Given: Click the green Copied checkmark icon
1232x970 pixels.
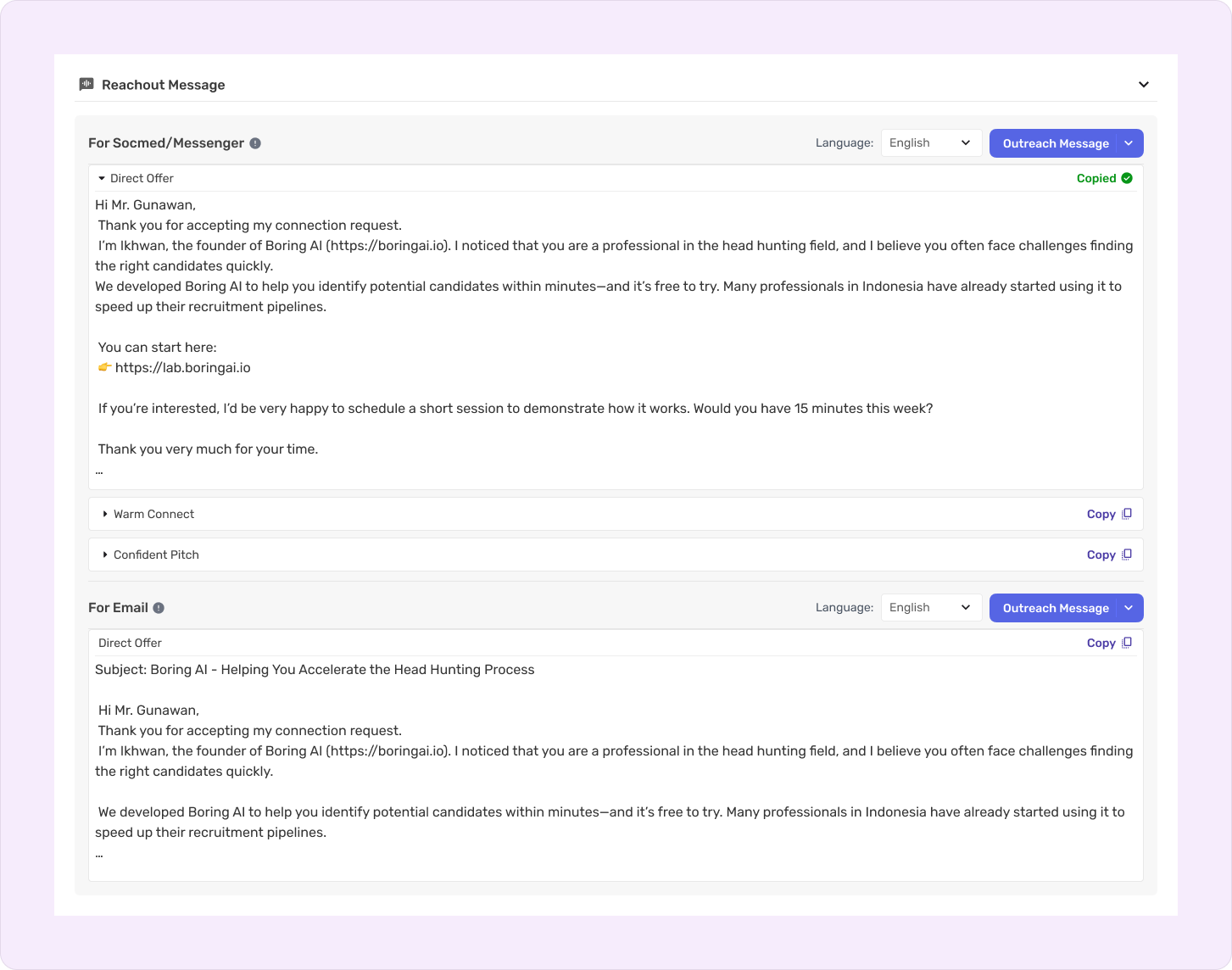Looking at the screenshot, I should tap(1127, 178).
